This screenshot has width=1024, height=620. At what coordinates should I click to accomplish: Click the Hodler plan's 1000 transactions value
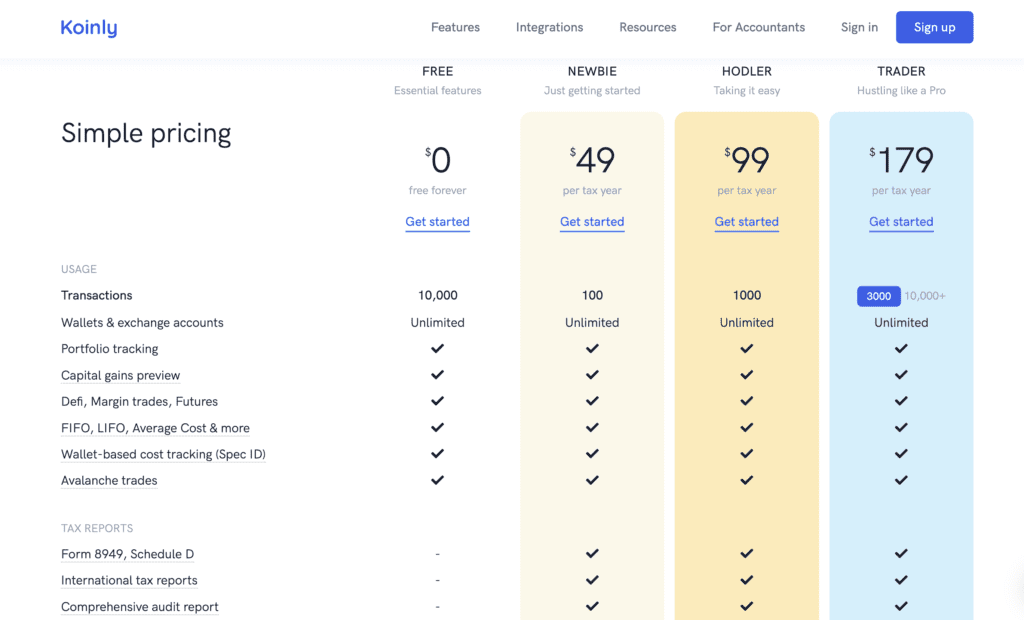(x=746, y=295)
